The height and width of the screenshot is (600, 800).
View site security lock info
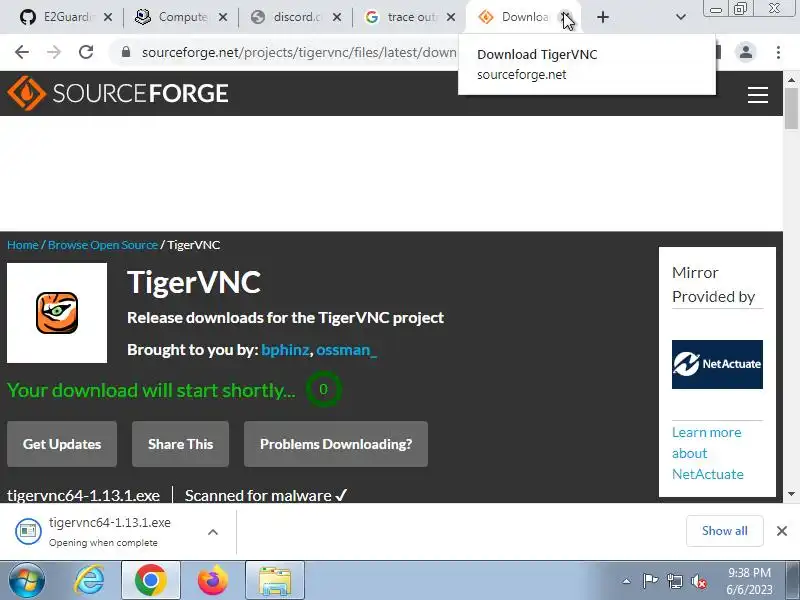(126, 52)
